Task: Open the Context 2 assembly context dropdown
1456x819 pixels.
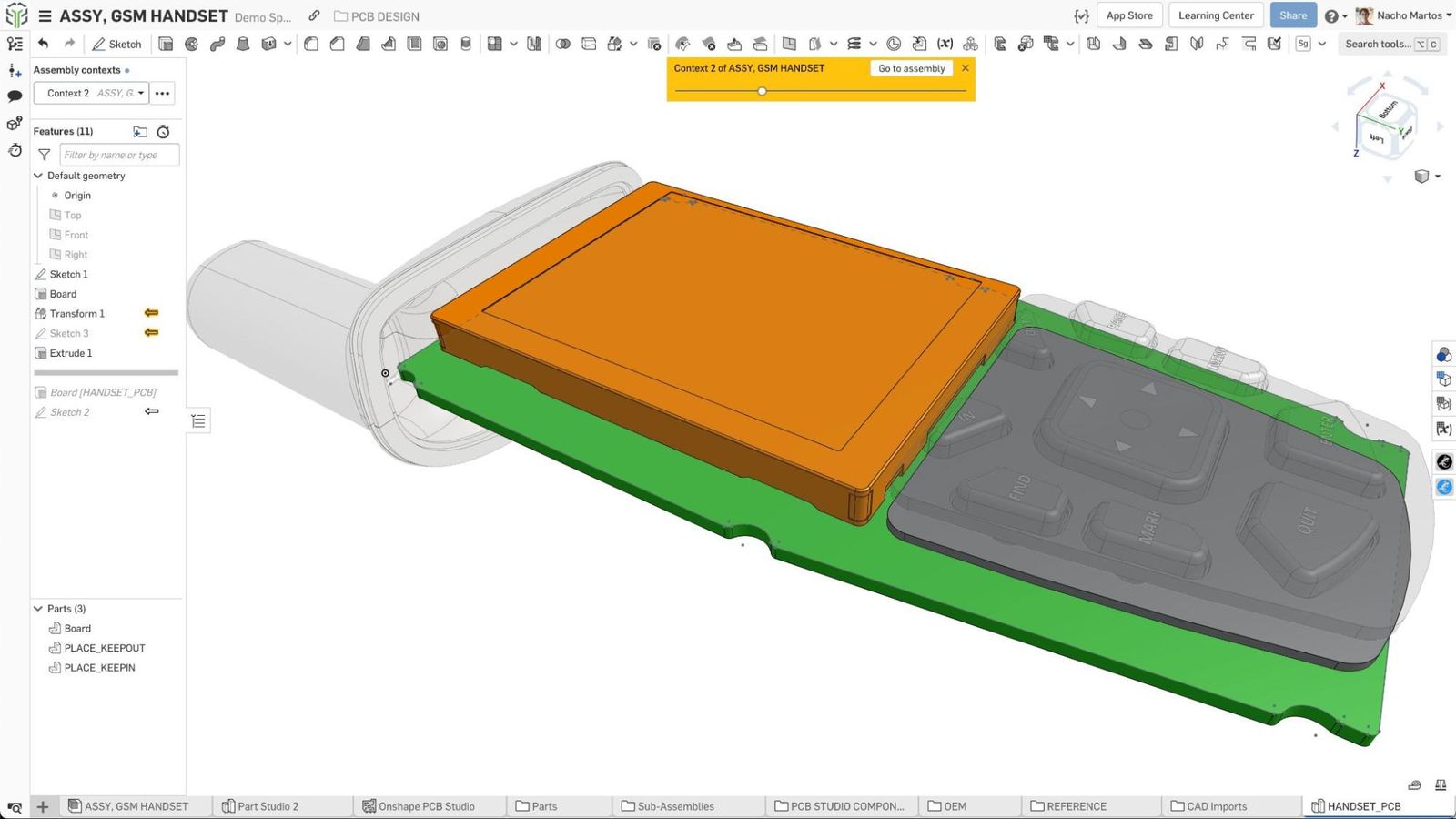Action: pyautogui.click(x=91, y=93)
